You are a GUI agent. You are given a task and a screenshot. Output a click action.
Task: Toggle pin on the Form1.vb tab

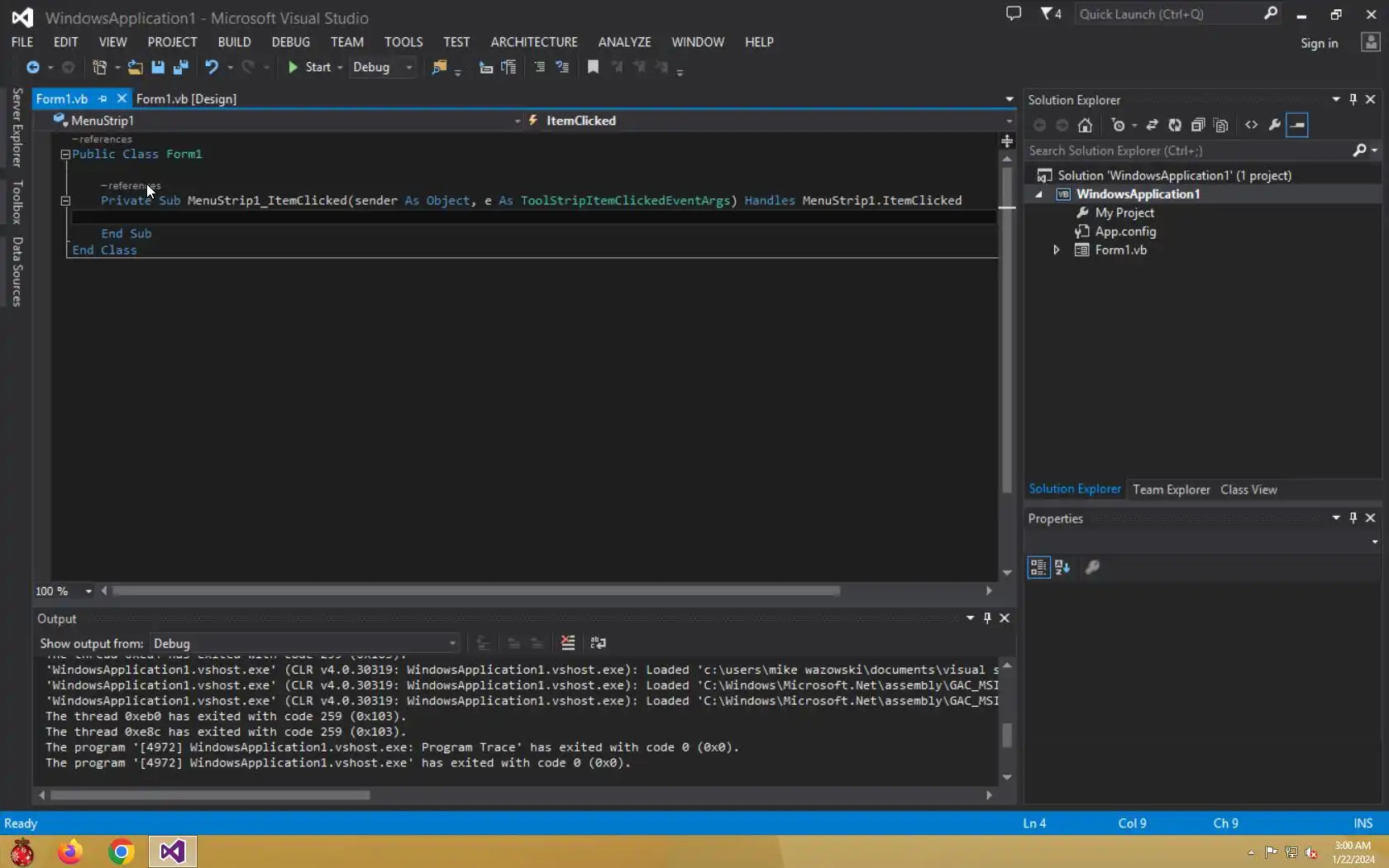point(103,98)
